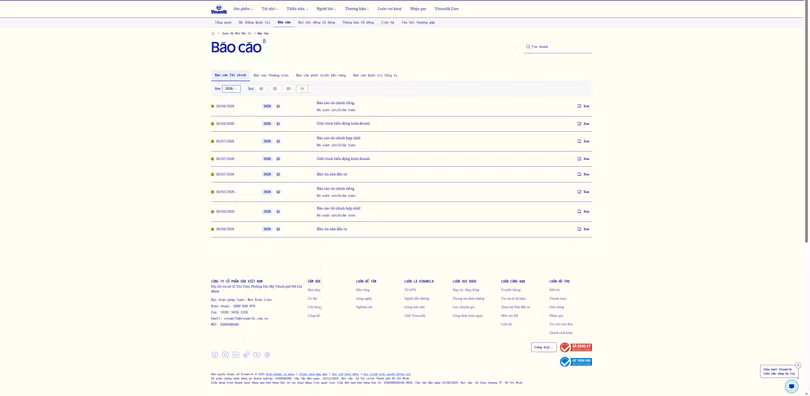View the Q1 'Báo cáo tài chính hợp nhất' document icon

[579, 211]
